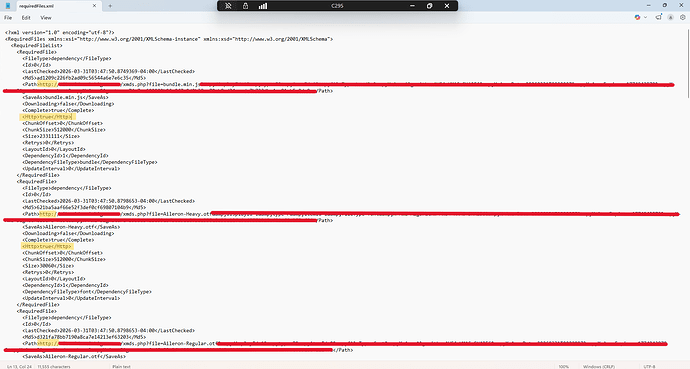Viewport: 690px width, 369px height.
Task: Click the SaveAs bundle.min.js line
Action: click(x=66, y=97)
